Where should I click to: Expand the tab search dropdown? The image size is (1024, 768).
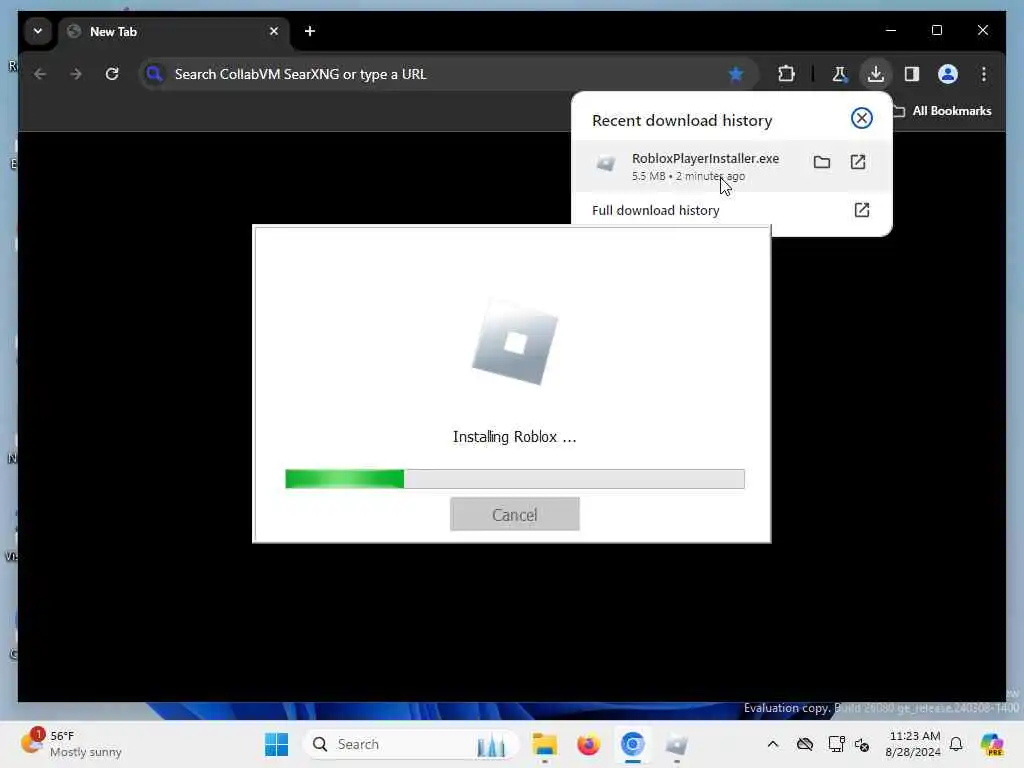(x=38, y=31)
